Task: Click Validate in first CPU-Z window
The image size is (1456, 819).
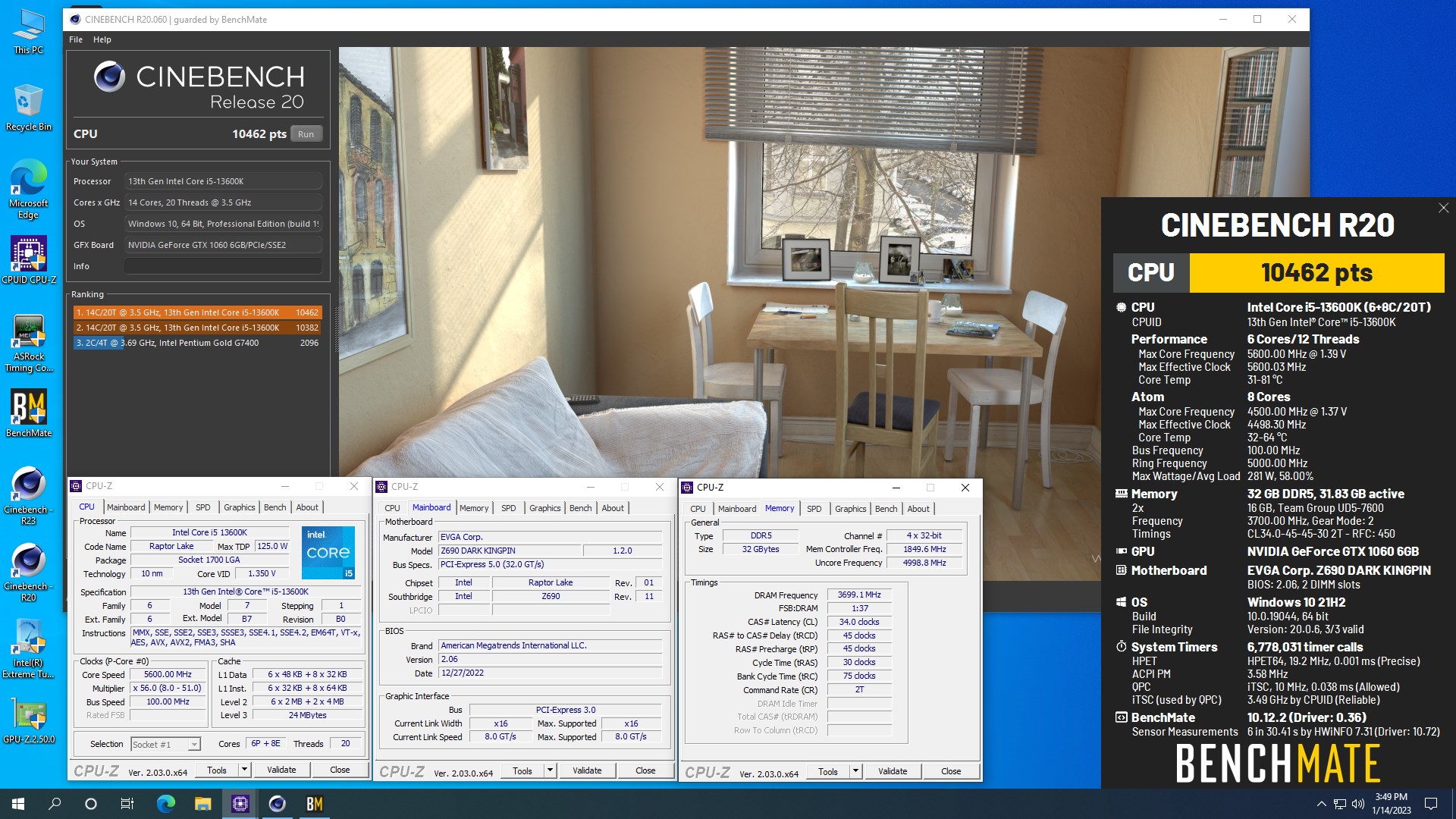Action: tap(281, 770)
